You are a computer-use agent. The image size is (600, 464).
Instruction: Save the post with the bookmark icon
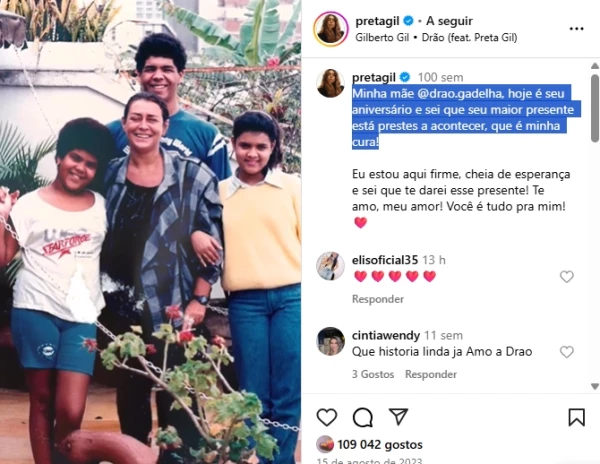[x=576, y=417]
